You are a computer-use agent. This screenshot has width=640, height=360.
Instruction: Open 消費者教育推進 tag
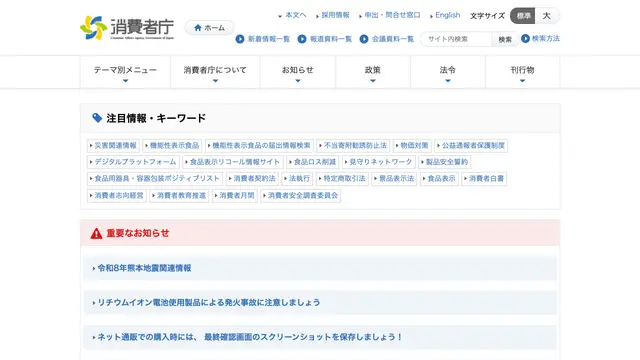180,196
